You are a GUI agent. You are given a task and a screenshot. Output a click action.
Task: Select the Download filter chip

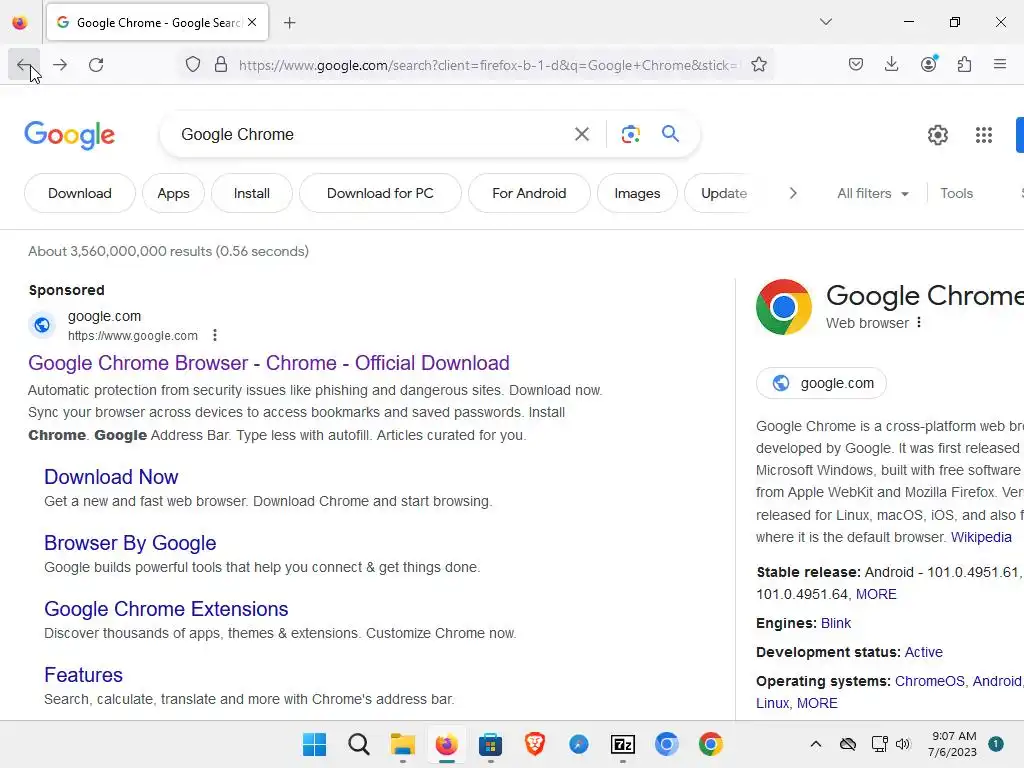pyautogui.click(x=80, y=193)
